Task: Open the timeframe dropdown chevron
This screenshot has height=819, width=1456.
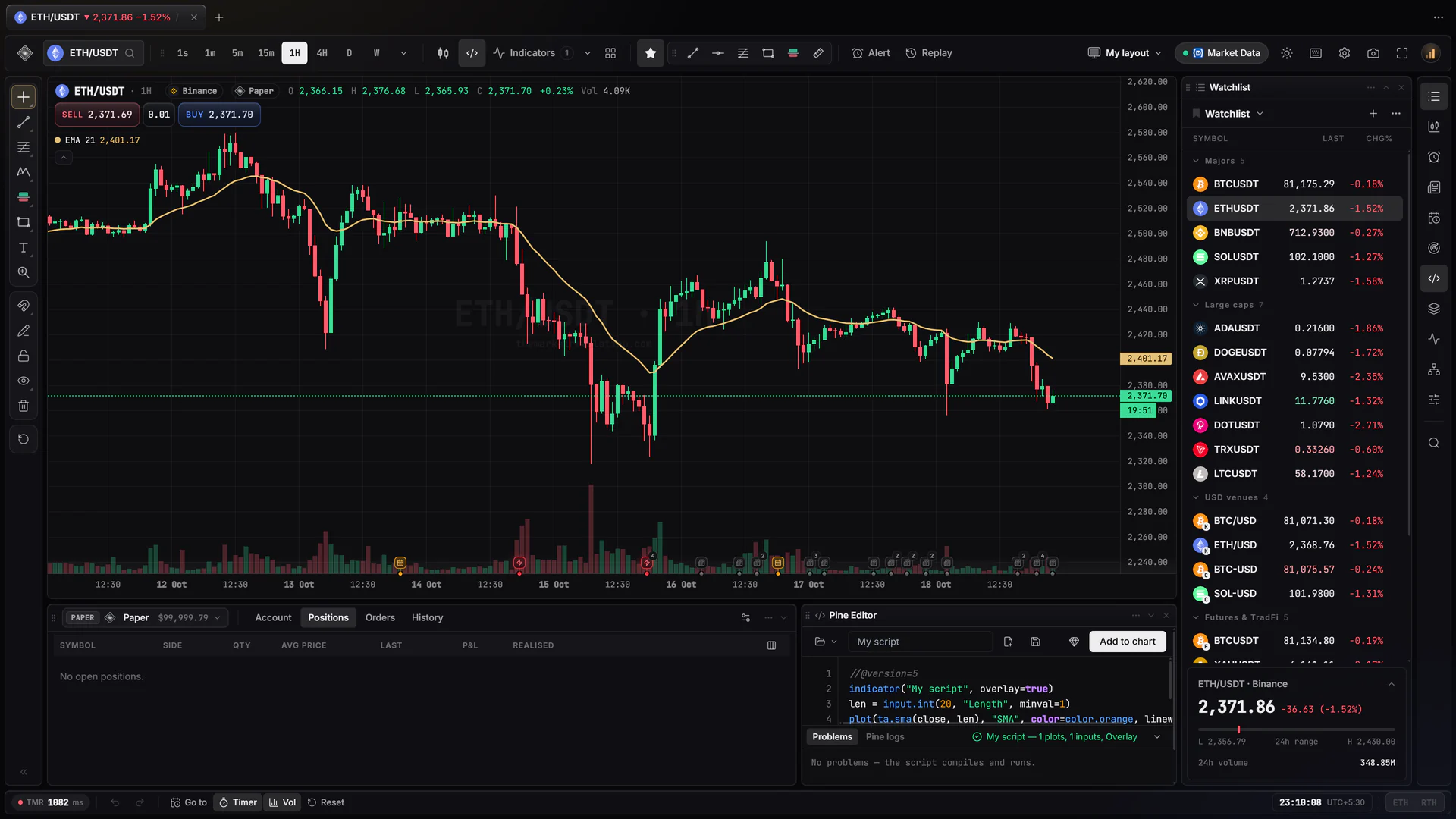Action: [403, 53]
